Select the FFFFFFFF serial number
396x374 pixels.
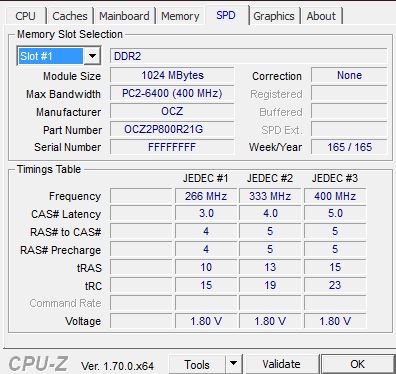pos(172,147)
